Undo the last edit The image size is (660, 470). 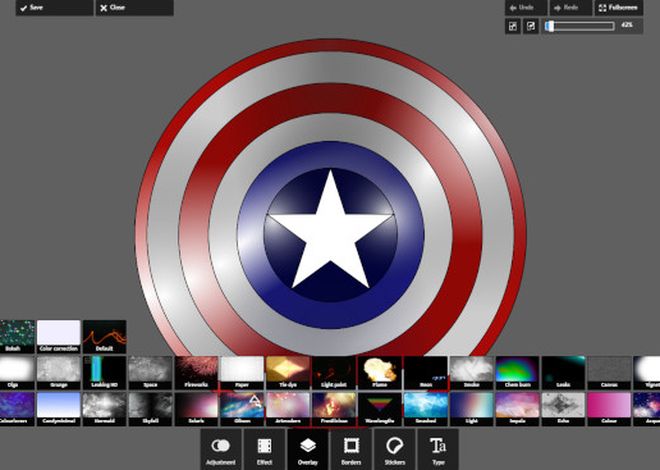pos(526,8)
